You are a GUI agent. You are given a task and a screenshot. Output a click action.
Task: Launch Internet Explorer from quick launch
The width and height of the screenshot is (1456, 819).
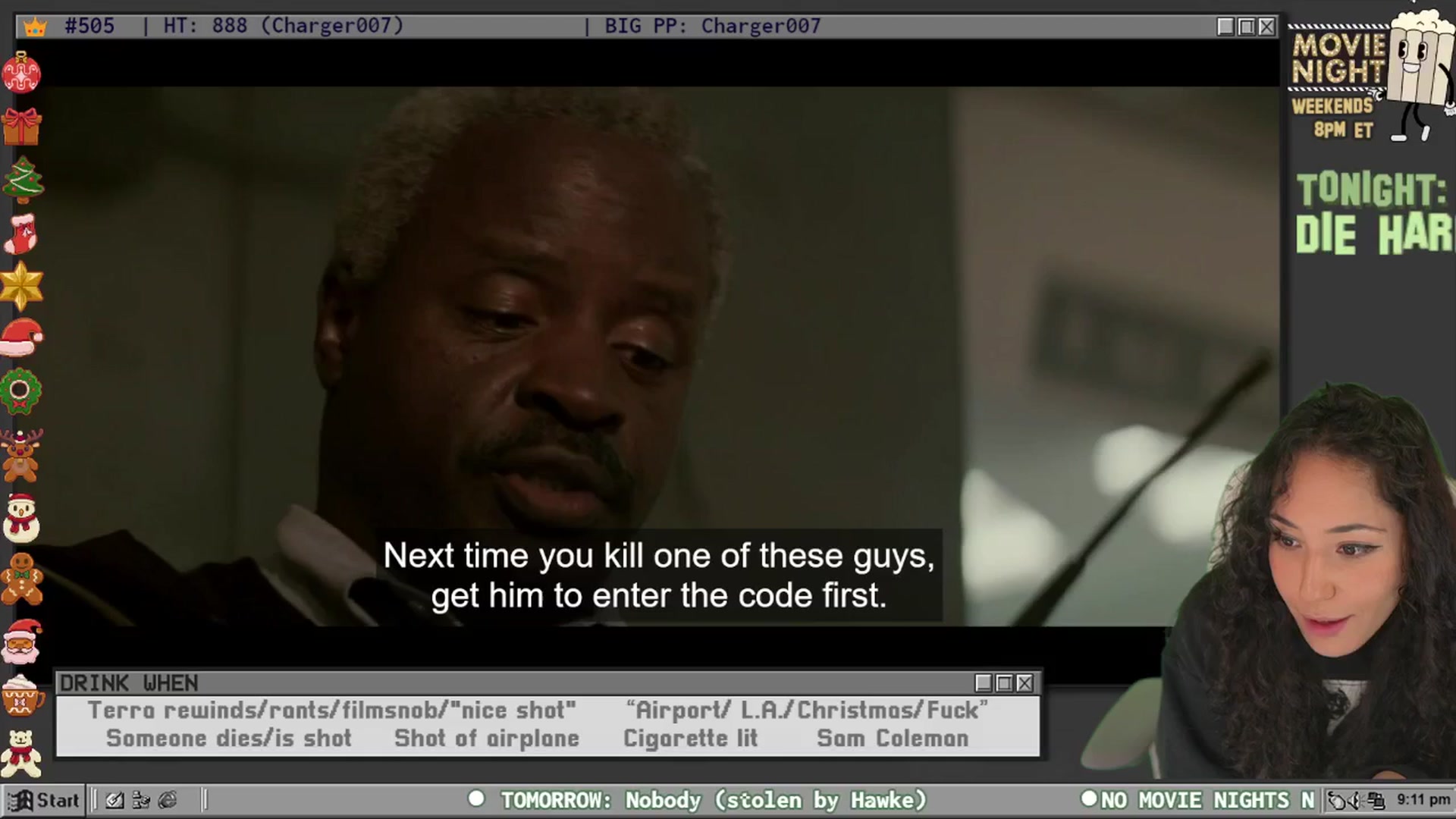[x=168, y=800]
